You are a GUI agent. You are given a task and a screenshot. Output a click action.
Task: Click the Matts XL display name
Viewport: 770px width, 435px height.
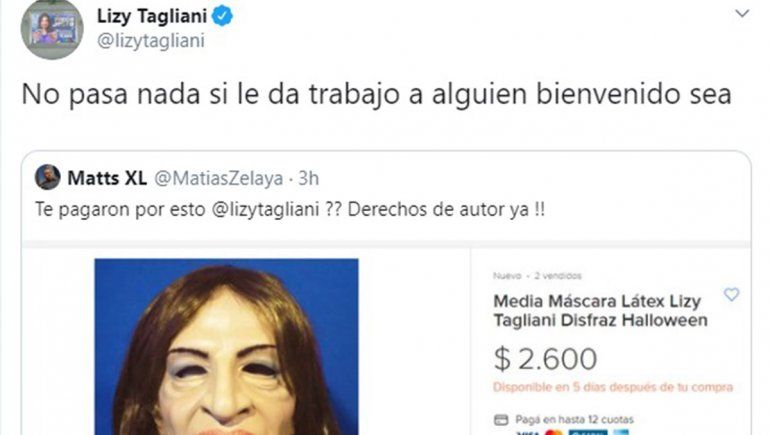tap(107, 178)
